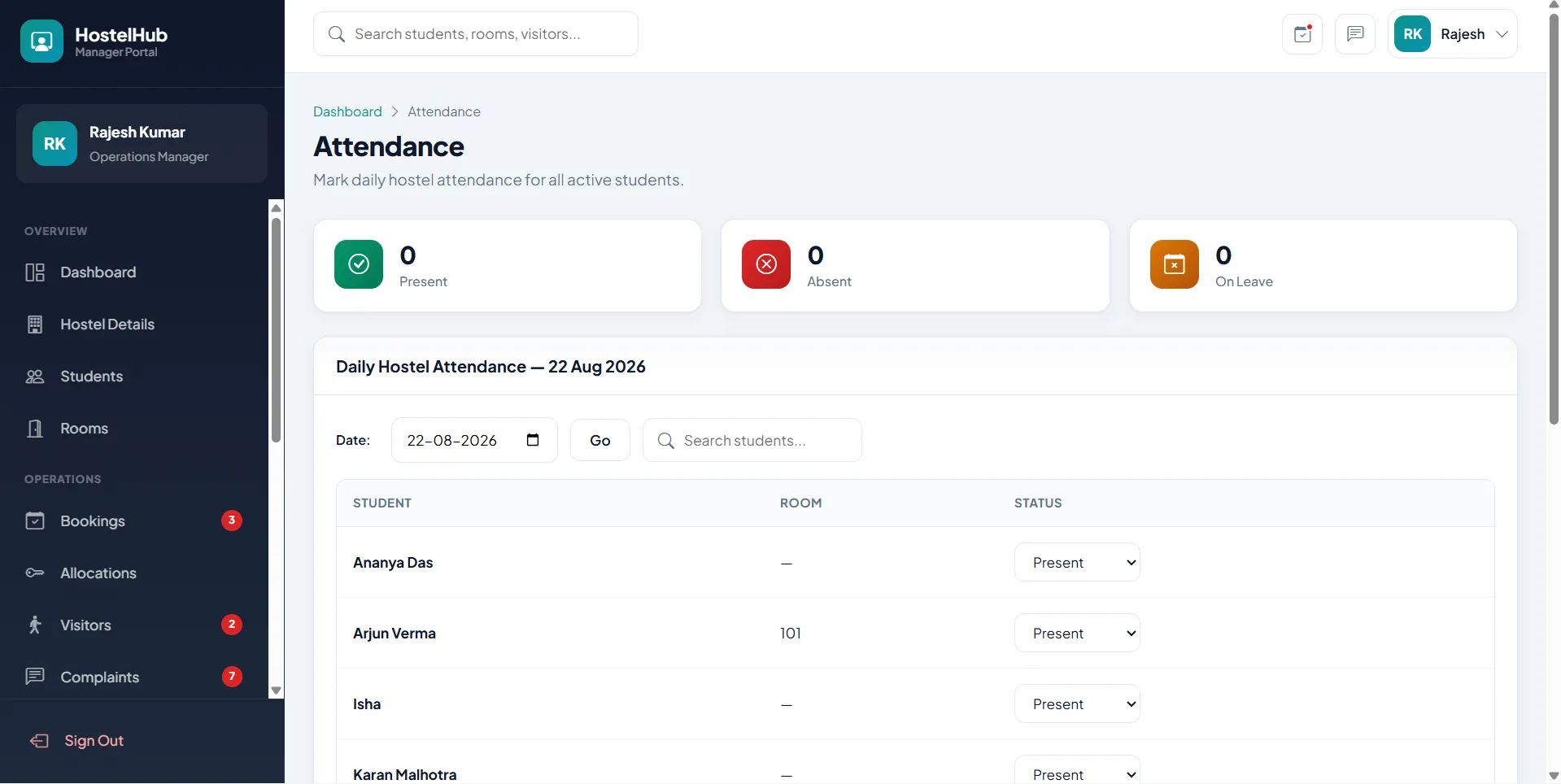Open status dropdown for Isha
This screenshot has width=1561, height=784.
[1077, 704]
